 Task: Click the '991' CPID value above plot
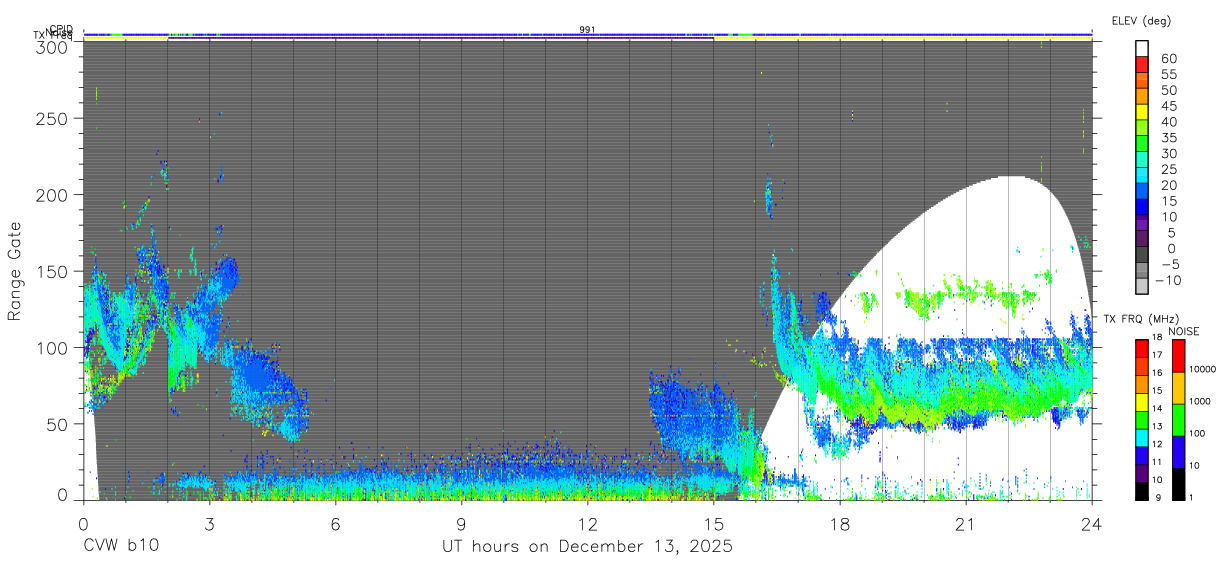tap(588, 30)
